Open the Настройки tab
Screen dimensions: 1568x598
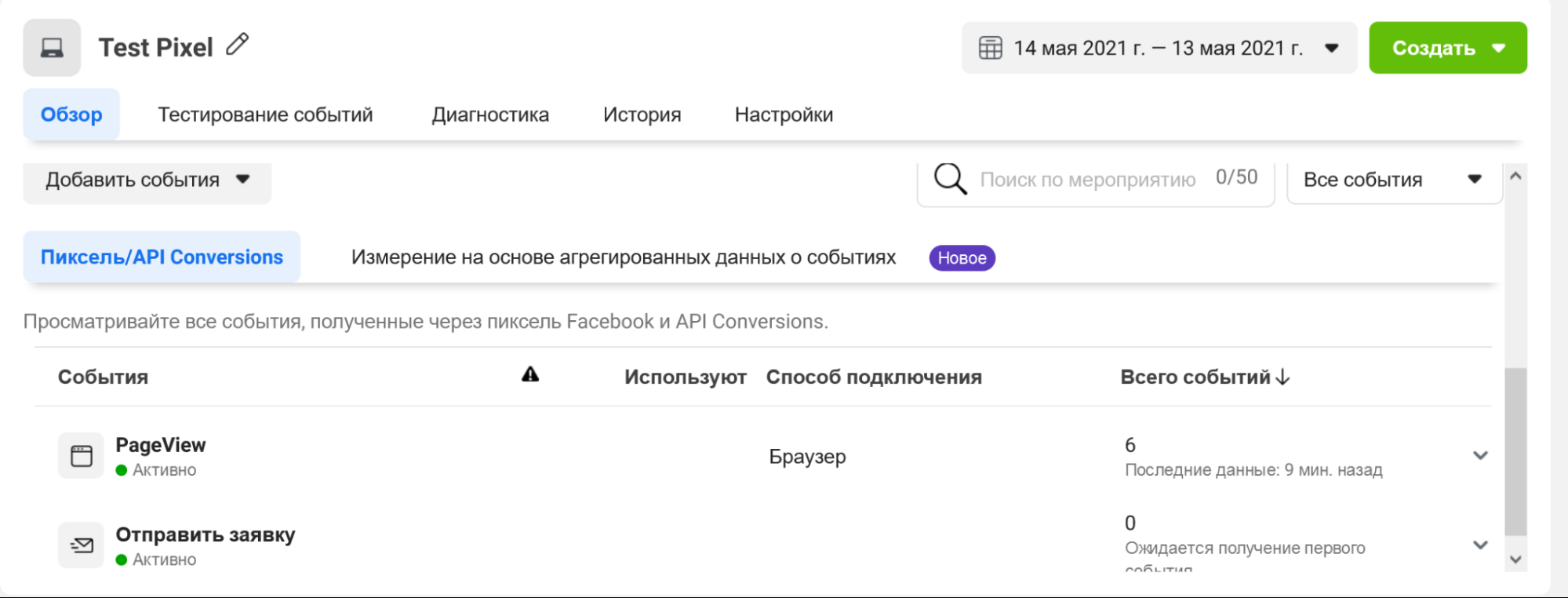784,115
